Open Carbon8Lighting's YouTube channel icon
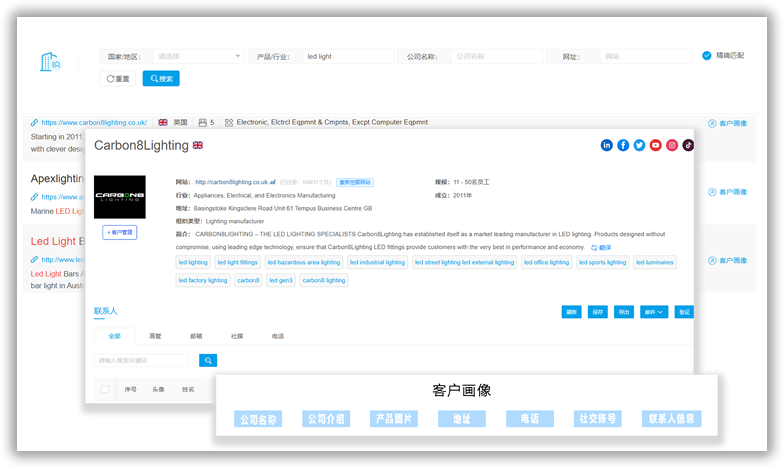This screenshot has width=784, height=468. pyautogui.click(x=656, y=145)
